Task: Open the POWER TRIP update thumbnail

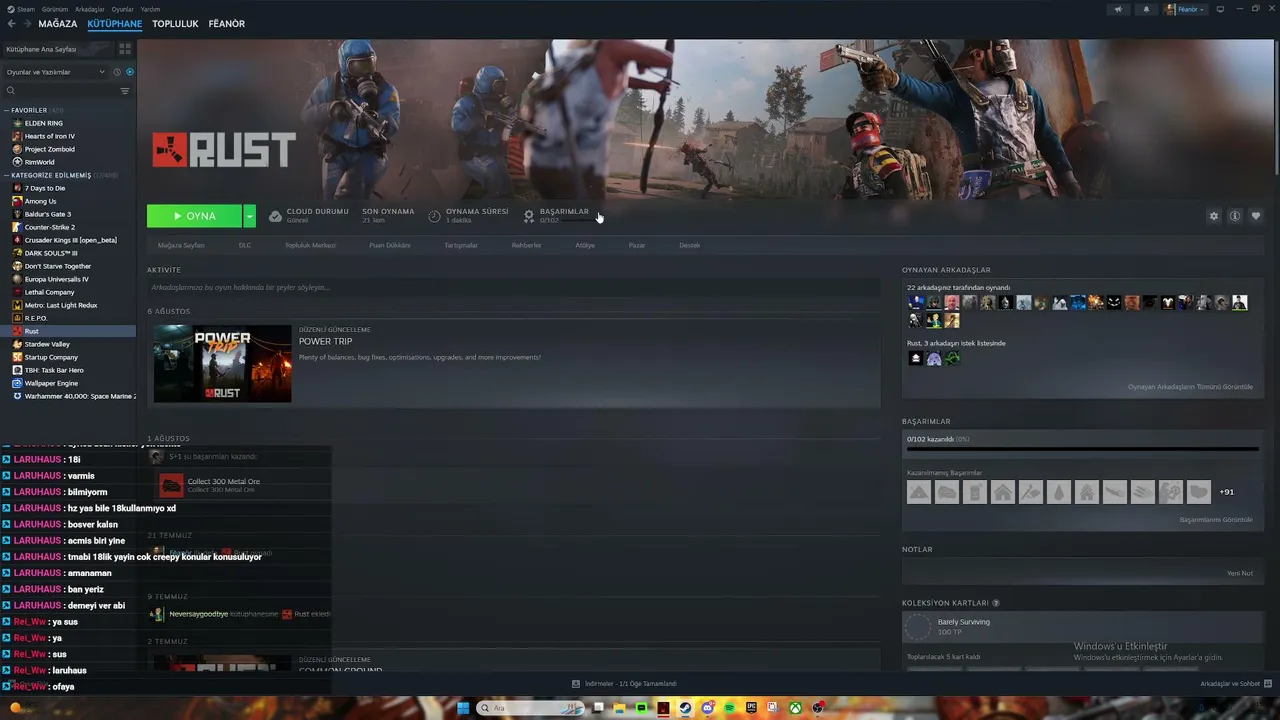Action: 222,363
